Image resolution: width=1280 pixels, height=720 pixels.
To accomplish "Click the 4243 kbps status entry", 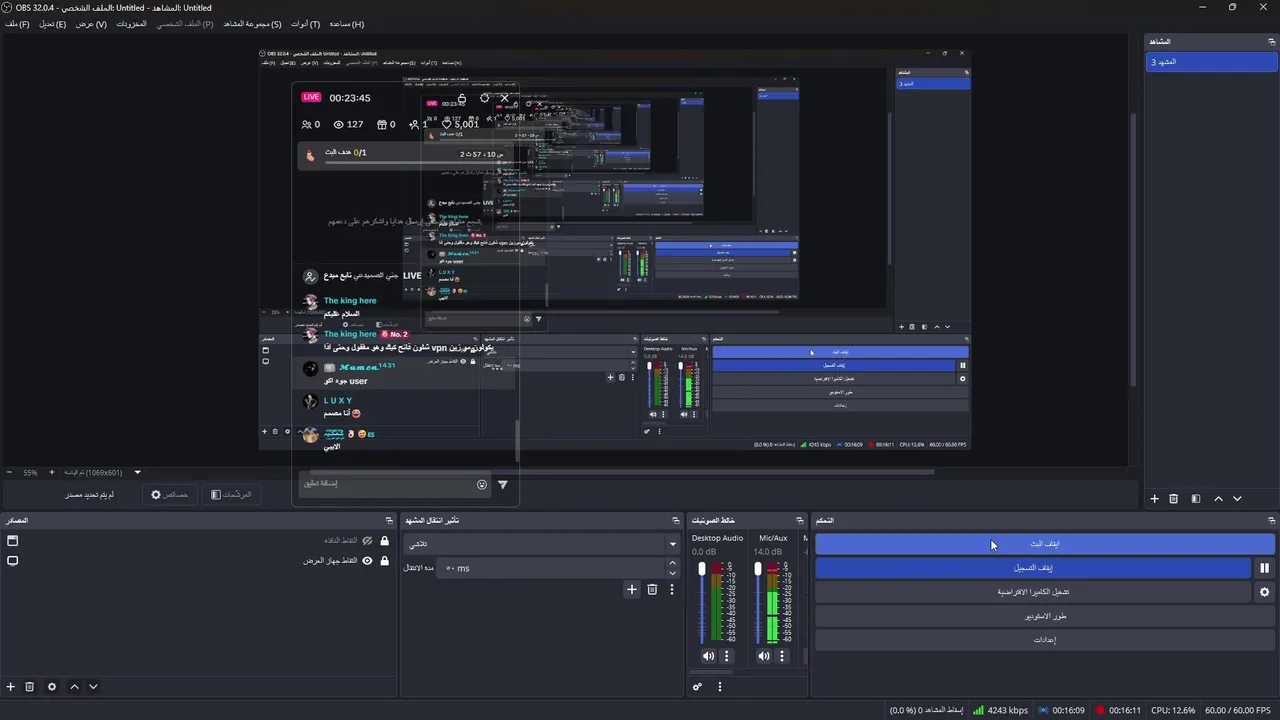I will [x=1001, y=711].
